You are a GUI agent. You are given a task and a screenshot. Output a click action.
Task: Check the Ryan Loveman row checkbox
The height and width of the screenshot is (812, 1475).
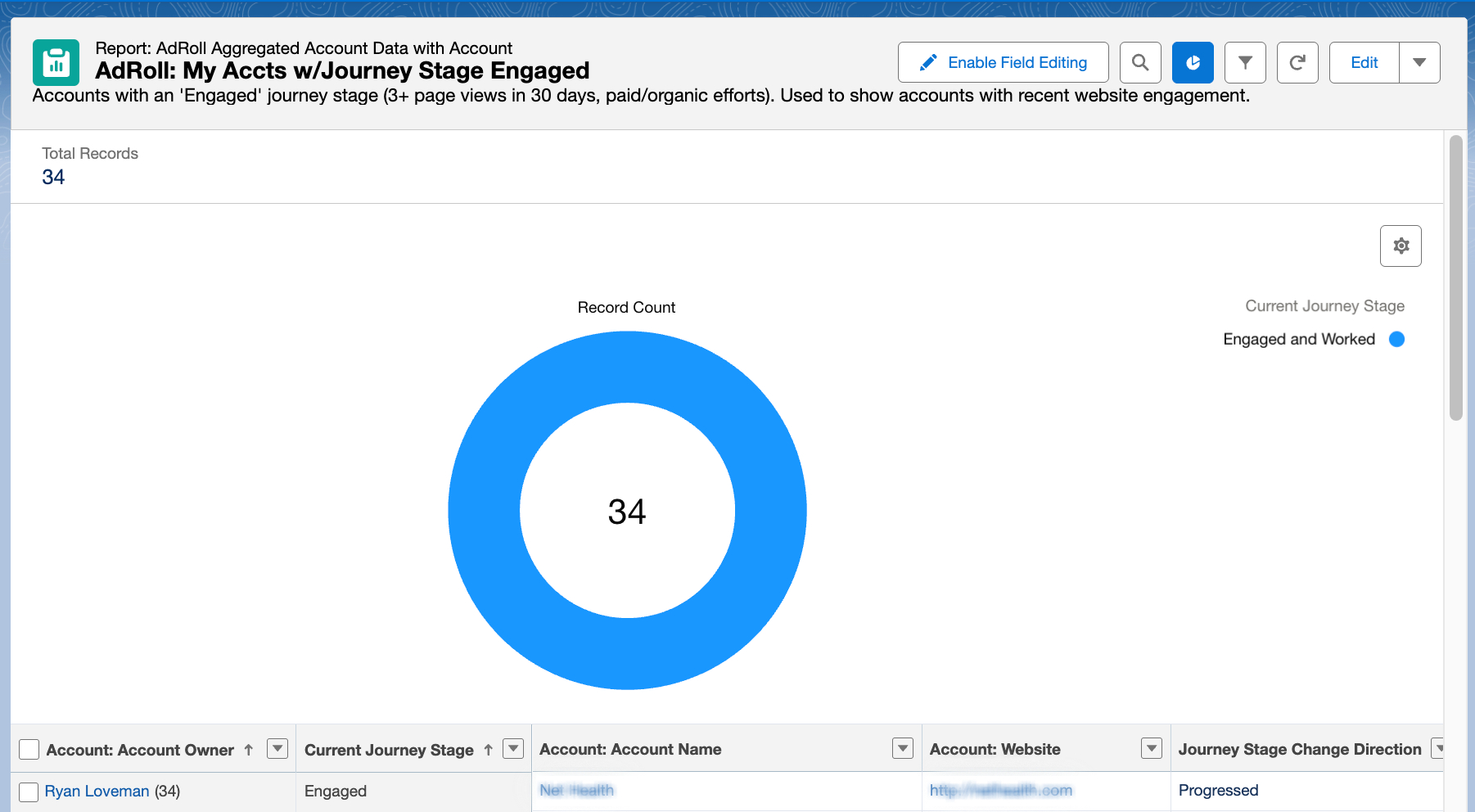pyautogui.click(x=29, y=792)
